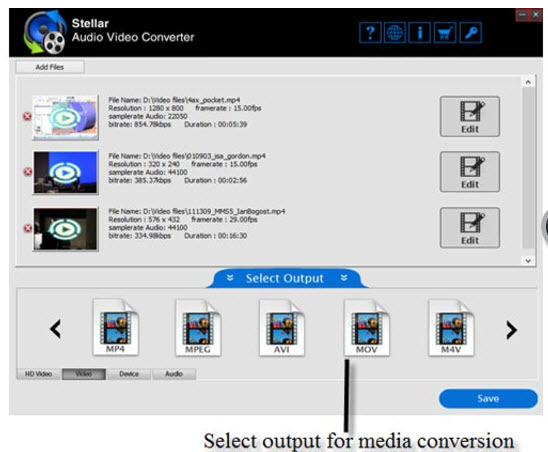The image size is (548, 452).
Task: Click resolution text 576 x 432
Action: 164,220
